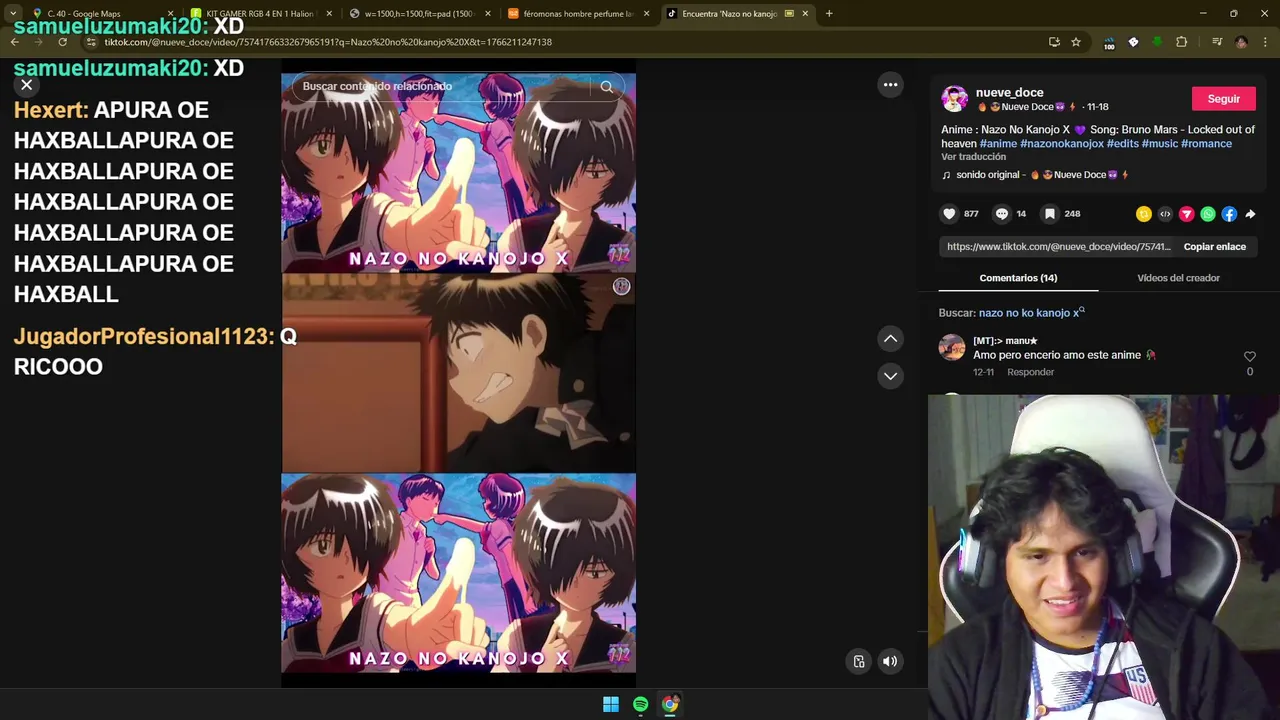Close the Google Maps tab
The height and width of the screenshot is (720, 1280).
point(169,14)
